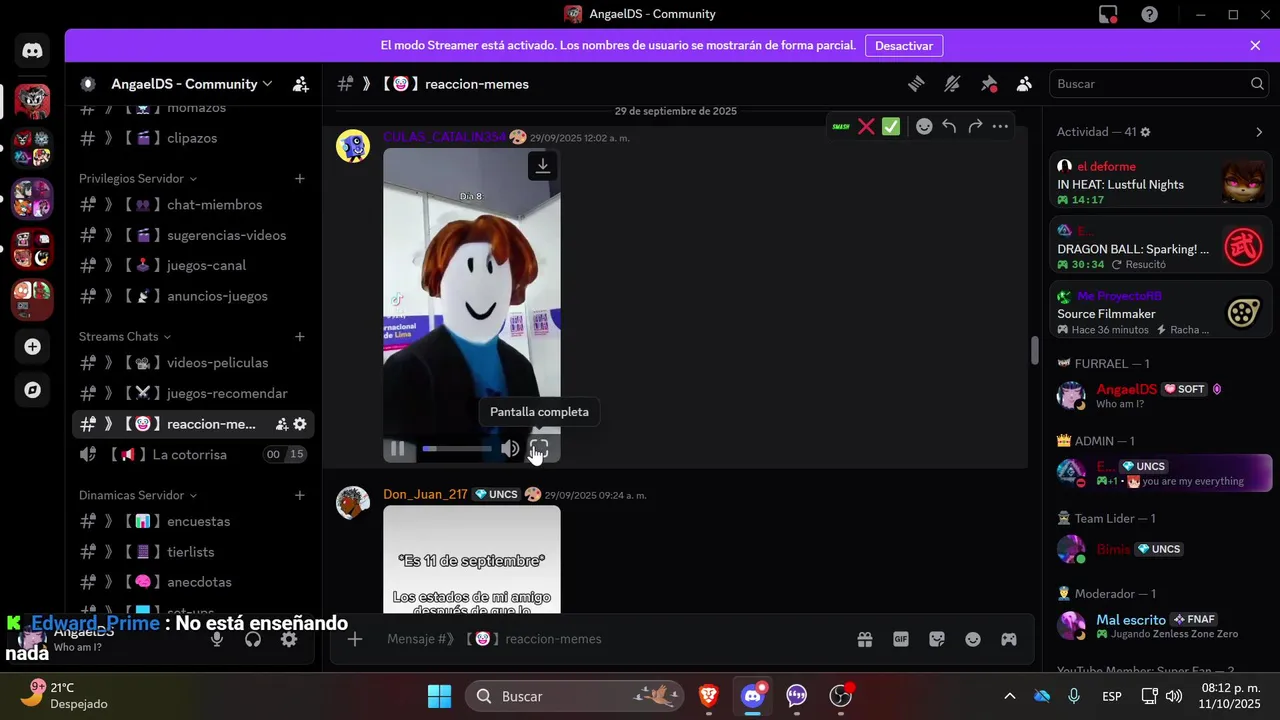Viewport: 1280px width, 720px height.
Task: Expand AngaelDS - Community server dropdown
Action: click(x=190, y=84)
